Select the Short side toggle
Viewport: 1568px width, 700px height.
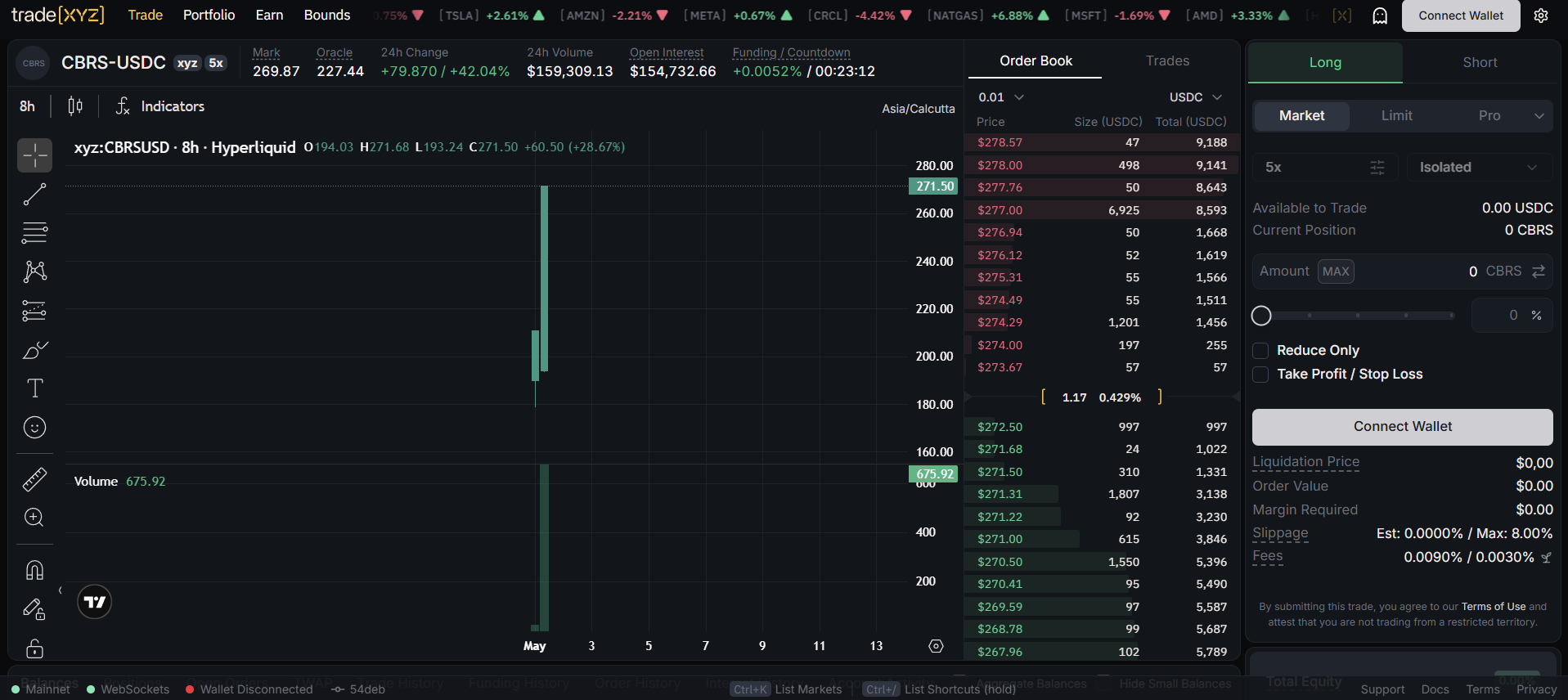coord(1480,63)
